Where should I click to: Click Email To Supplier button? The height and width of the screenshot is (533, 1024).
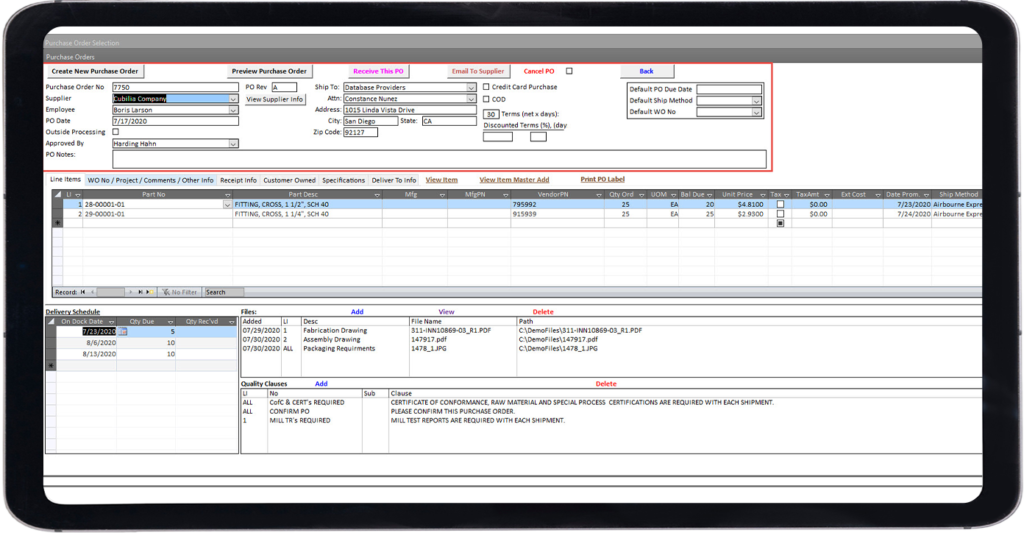tap(478, 71)
